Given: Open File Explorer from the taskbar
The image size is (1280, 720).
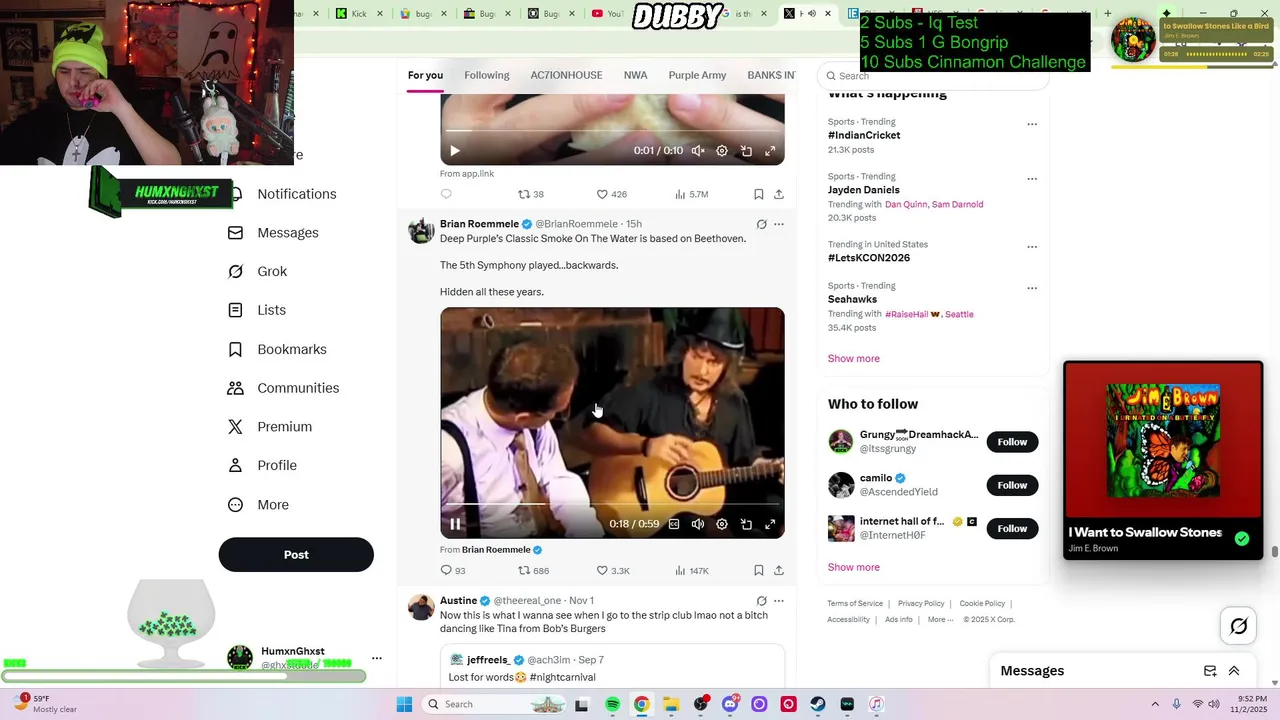Looking at the screenshot, I should pyautogui.click(x=671, y=704).
